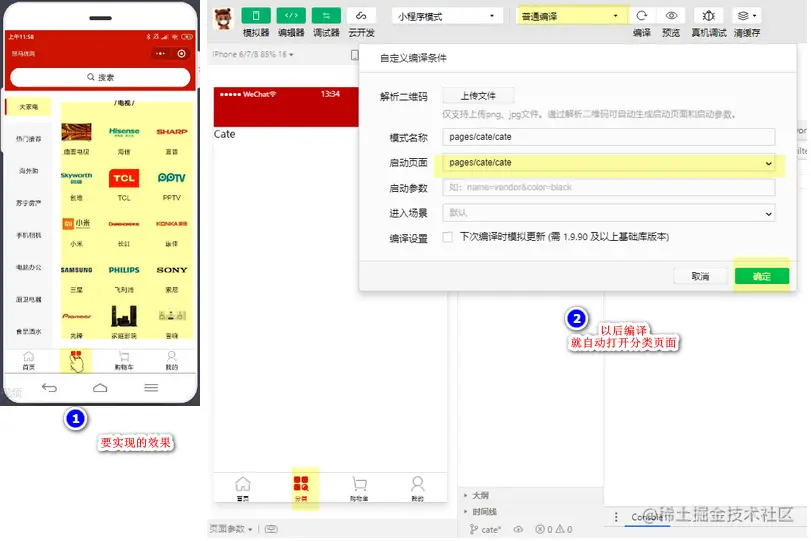
Task: Open the 进入场景 scene dropdown
Action: [608, 213]
